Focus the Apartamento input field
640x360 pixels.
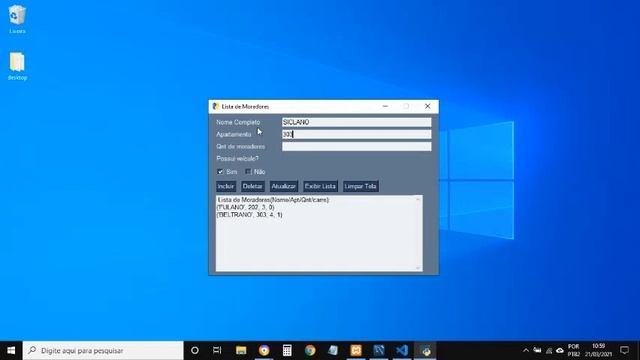[356, 134]
